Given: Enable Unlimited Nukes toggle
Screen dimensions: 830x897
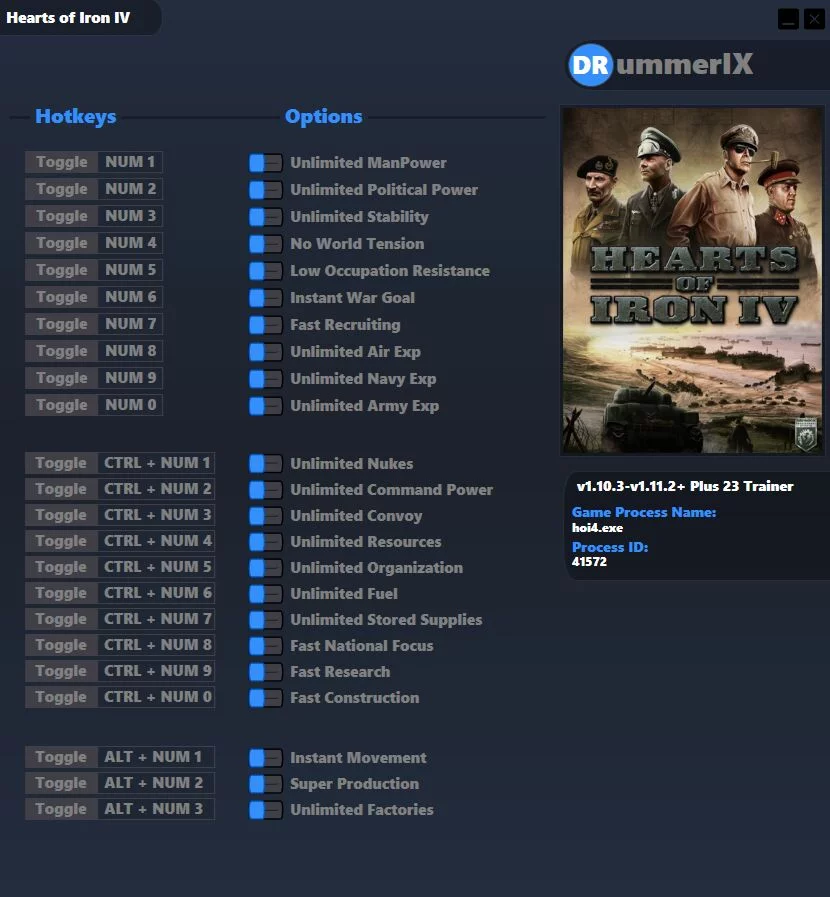Looking at the screenshot, I should (266, 464).
